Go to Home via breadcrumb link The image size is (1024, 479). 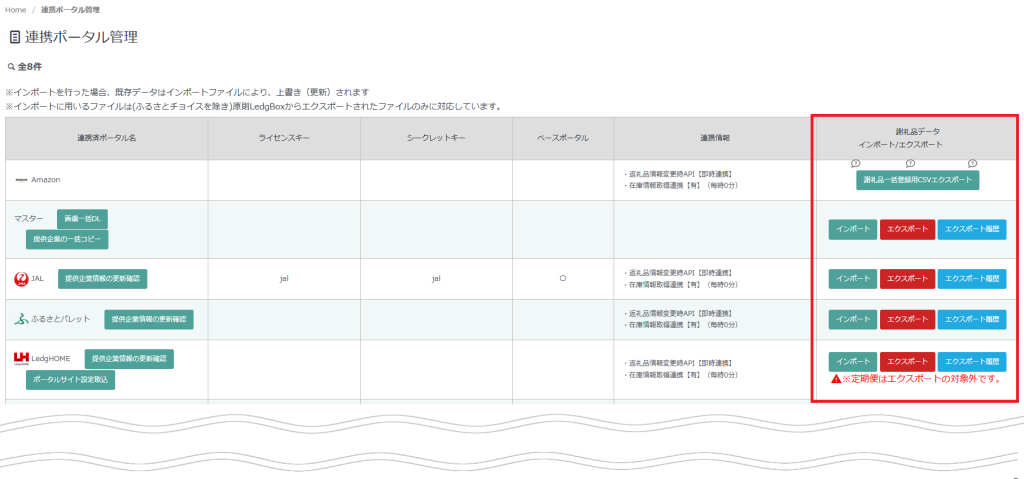16,10
